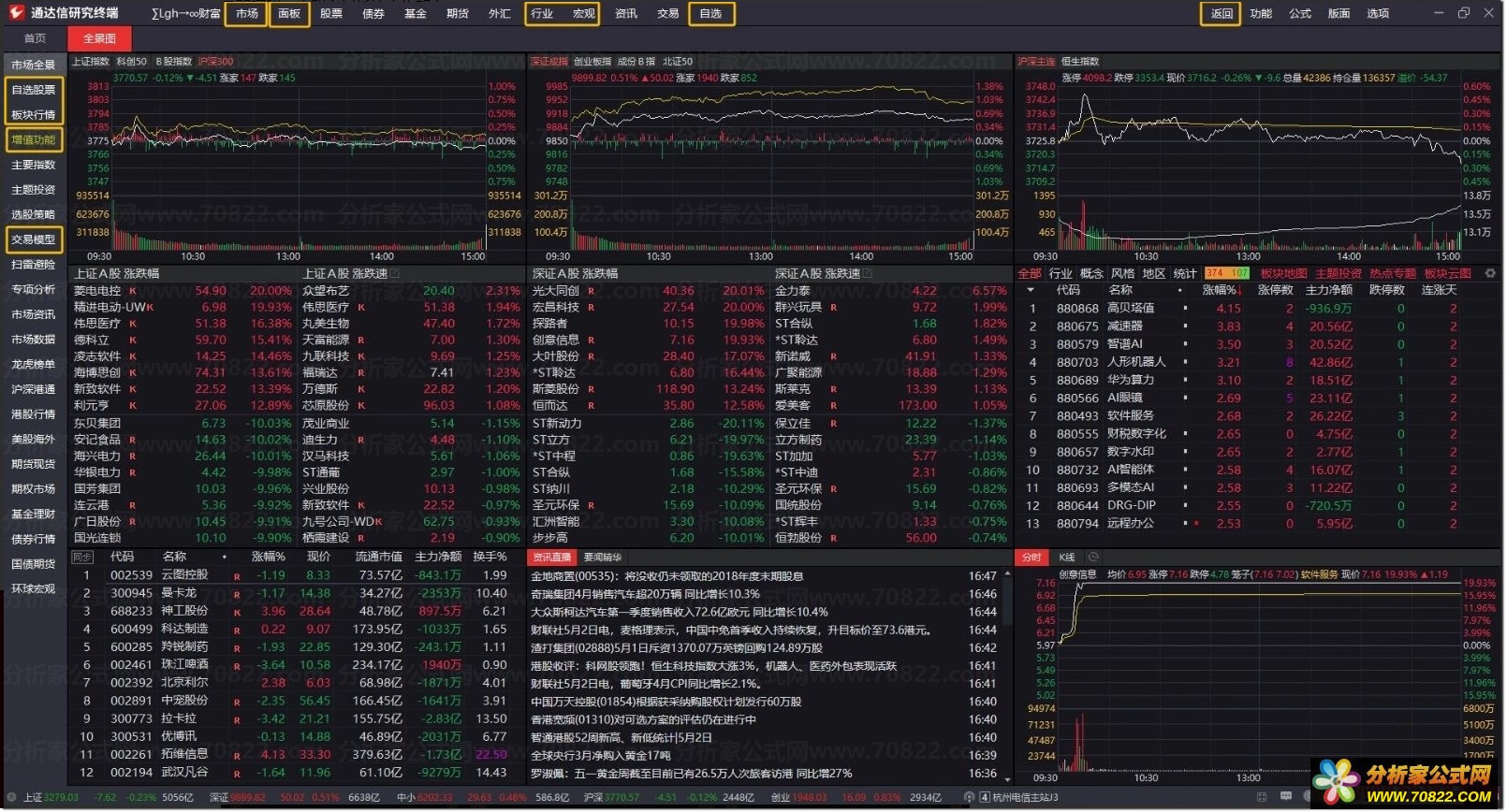Open 热点专题 link
The image size is (1507, 812).
(1393, 273)
